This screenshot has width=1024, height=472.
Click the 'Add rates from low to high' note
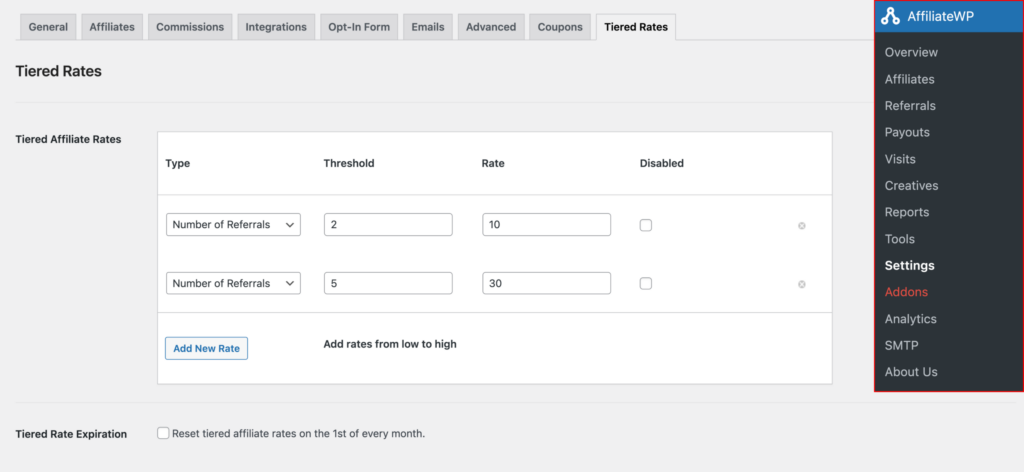(390, 344)
